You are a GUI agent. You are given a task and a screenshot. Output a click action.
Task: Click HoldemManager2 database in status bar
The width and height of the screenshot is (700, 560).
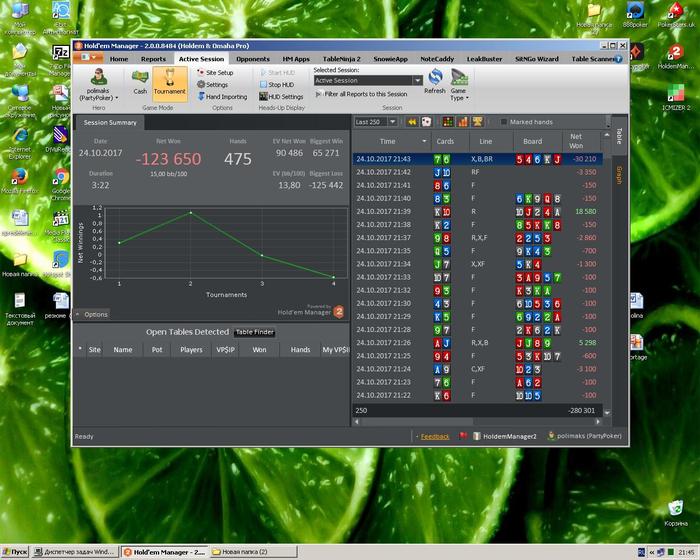505,436
